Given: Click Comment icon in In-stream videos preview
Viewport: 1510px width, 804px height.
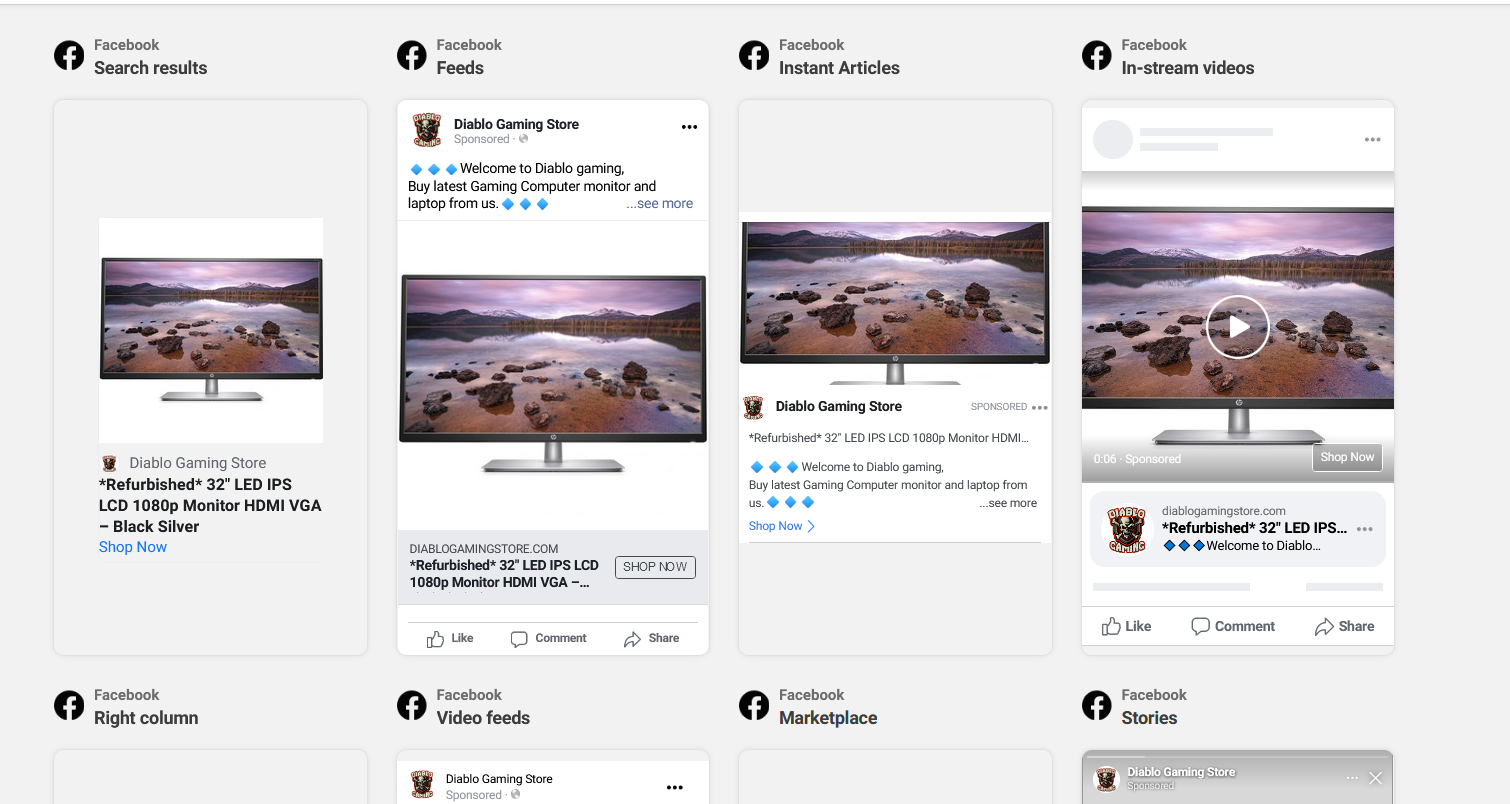Looking at the screenshot, I should point(1200,626).
